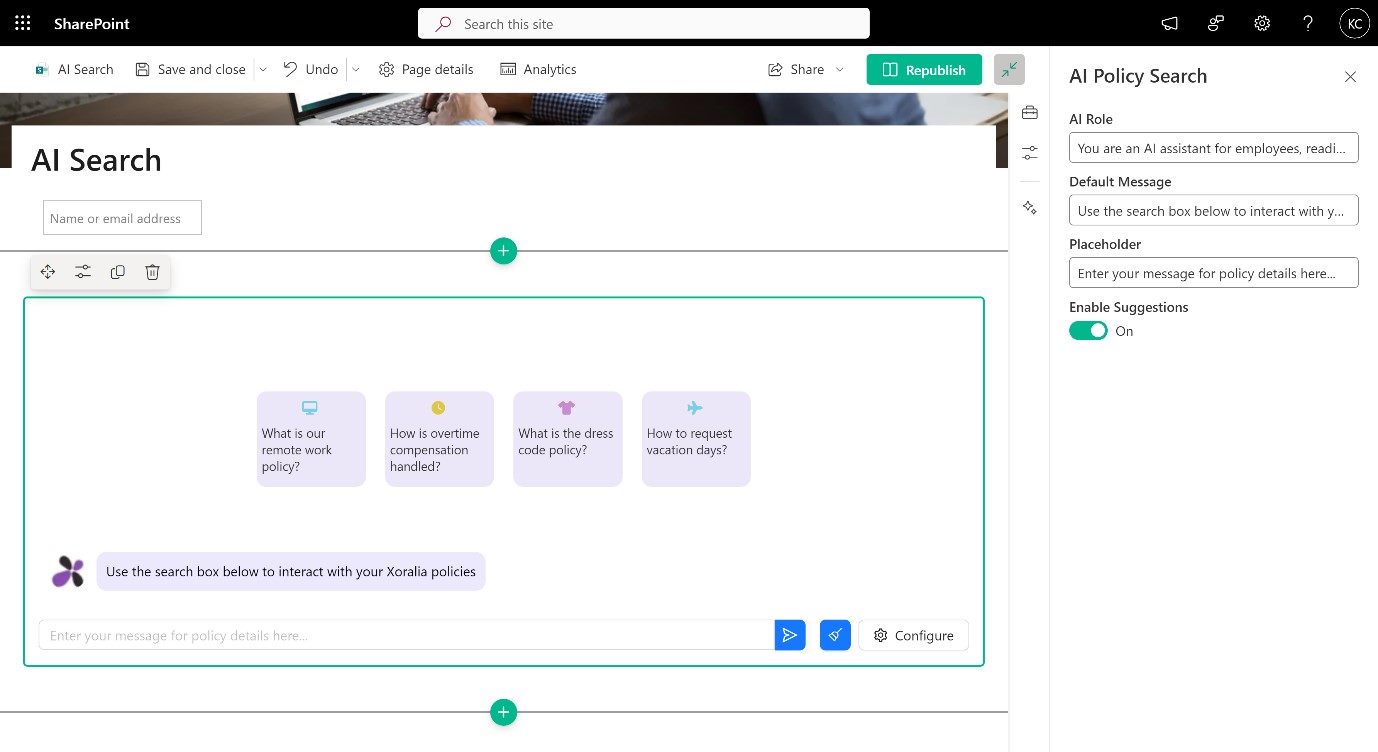Screen dimensions: 1378x752
Task: Expand the Save and close dropdown arrow
Action: (263, 69)
